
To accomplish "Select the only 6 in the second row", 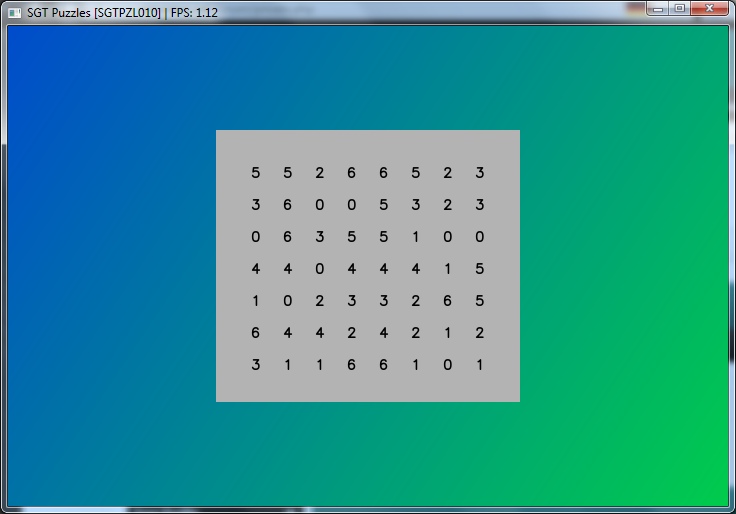I will pyautogui.click(x=287, y=205).
